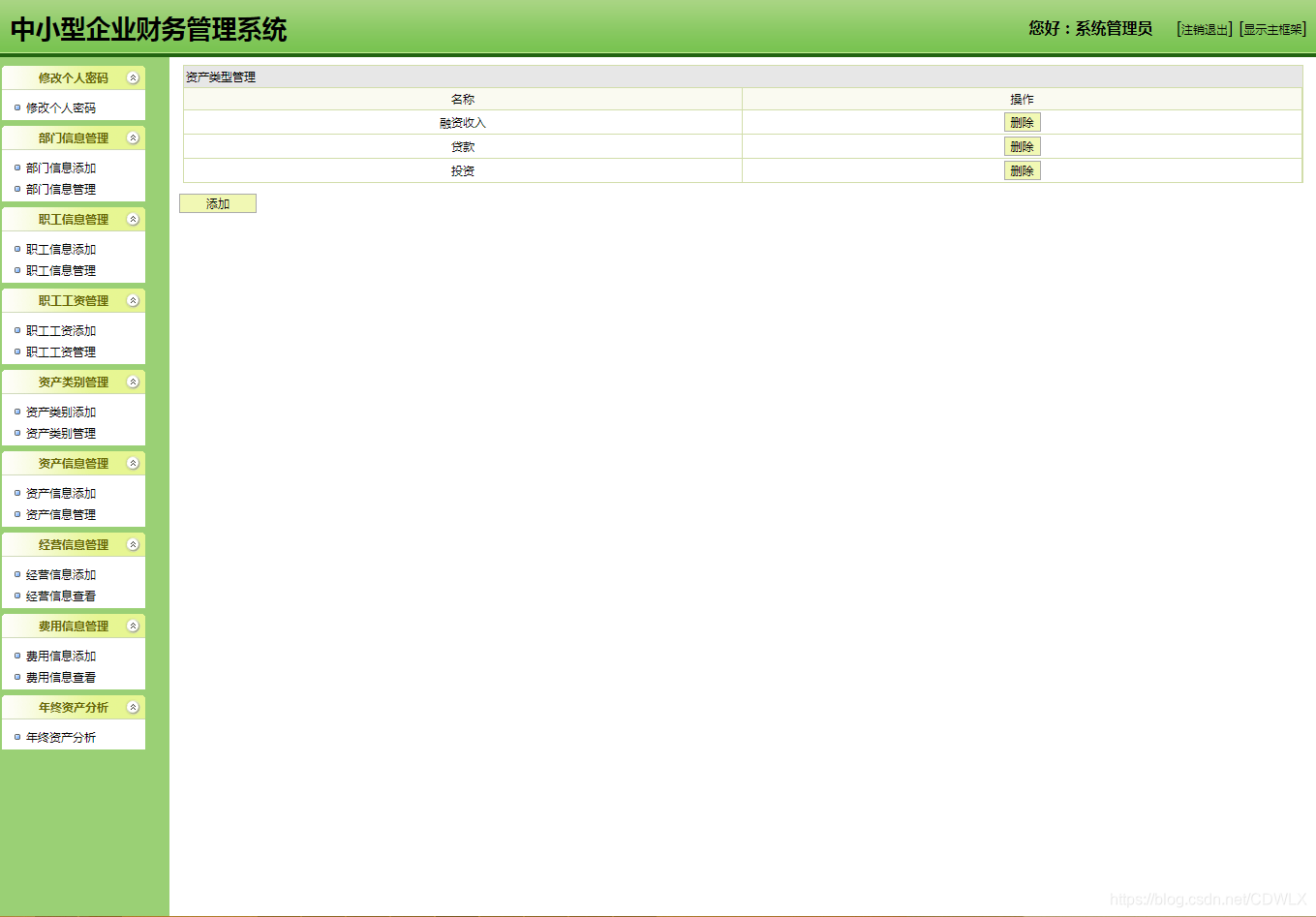Click the 职工工资管理 section header
1316x917 pixels.
click(x=74, y=301)
